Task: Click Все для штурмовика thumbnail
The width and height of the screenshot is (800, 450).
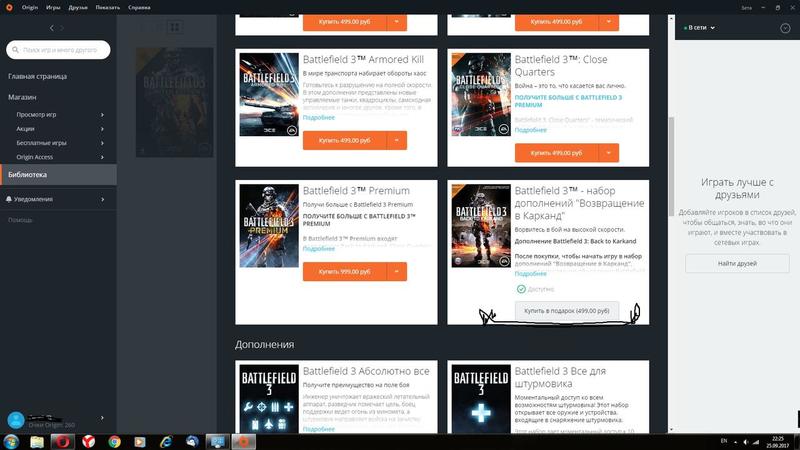Action: pos(481,399)
